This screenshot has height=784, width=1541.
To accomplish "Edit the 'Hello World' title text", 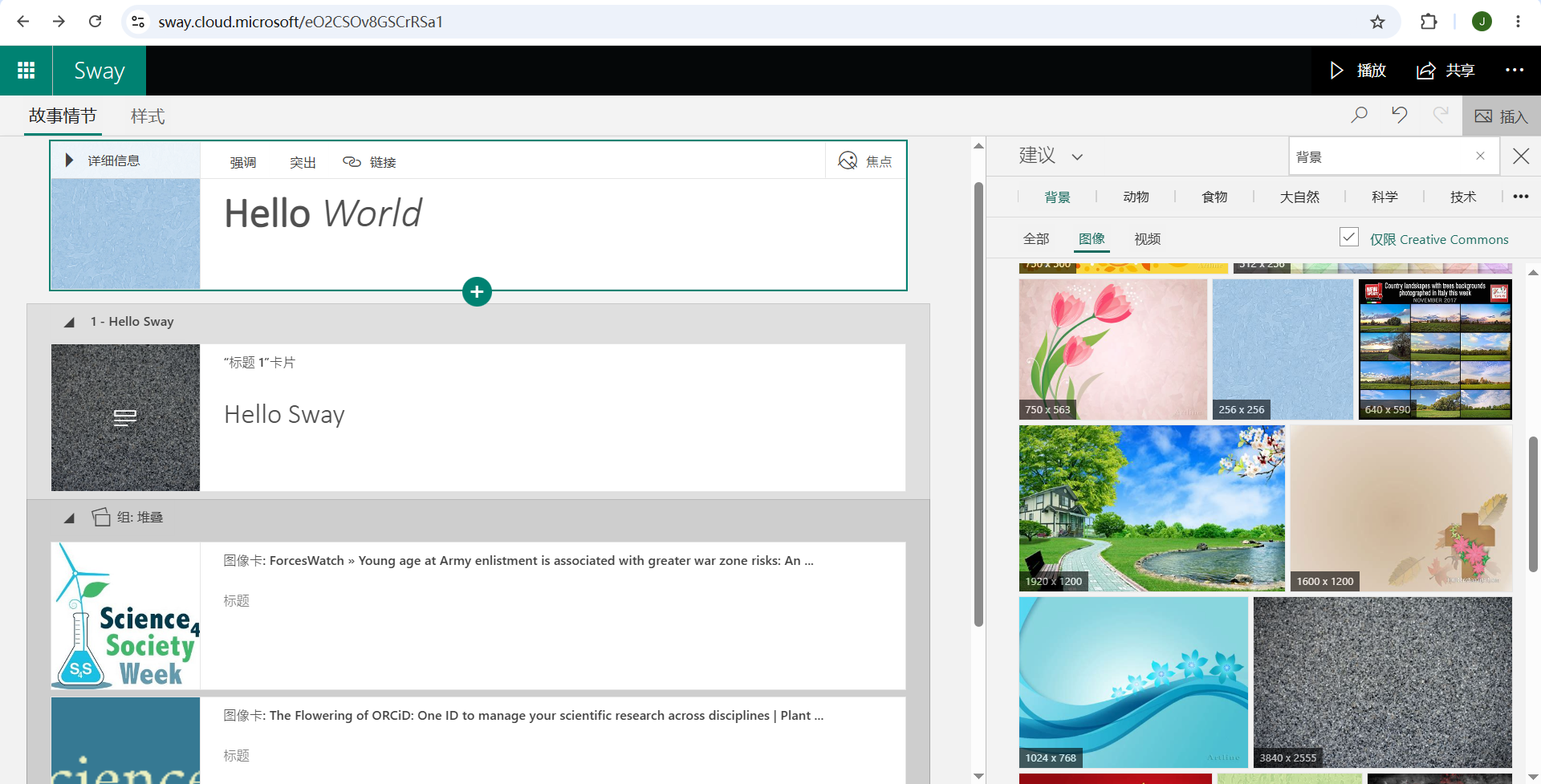I will pyautogui.click(x=323, y=213).
